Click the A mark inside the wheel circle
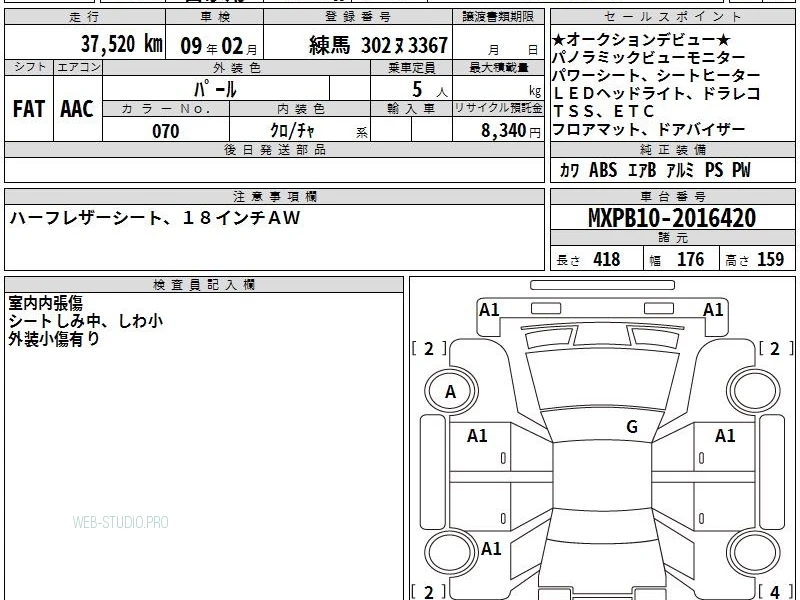The height and width of the screenshot is (600, 800). tap(450, 391)
